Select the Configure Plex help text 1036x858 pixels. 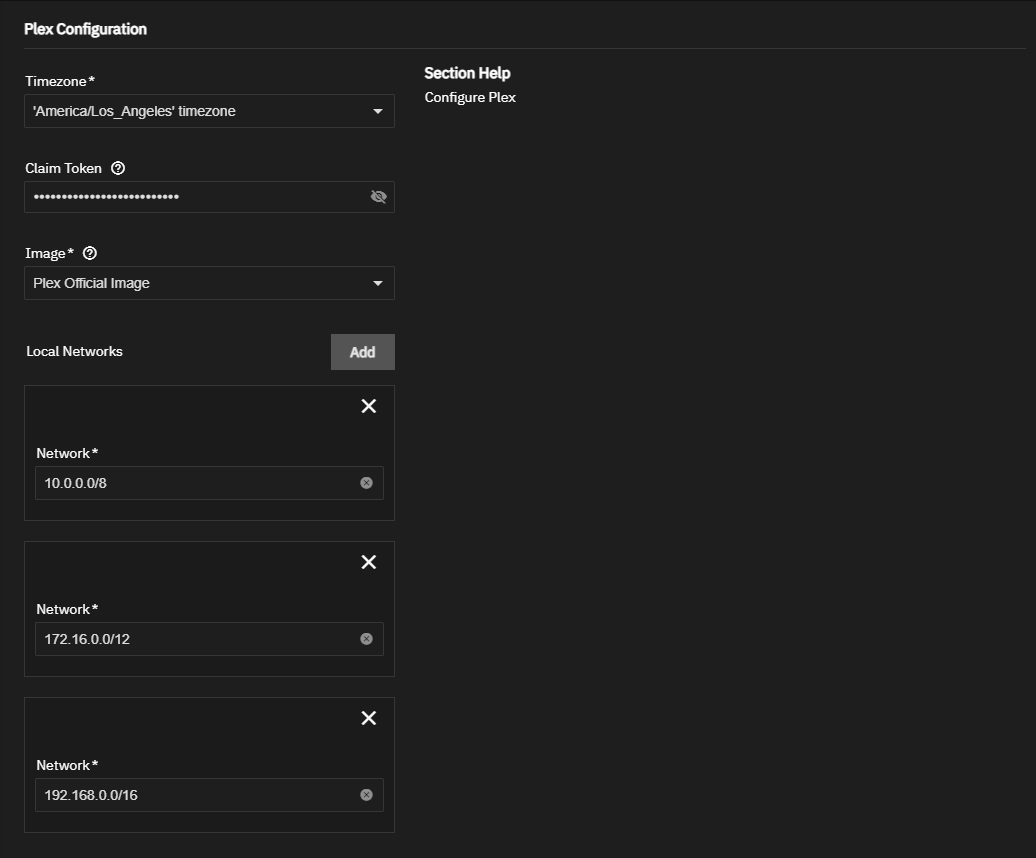(470, 97)
